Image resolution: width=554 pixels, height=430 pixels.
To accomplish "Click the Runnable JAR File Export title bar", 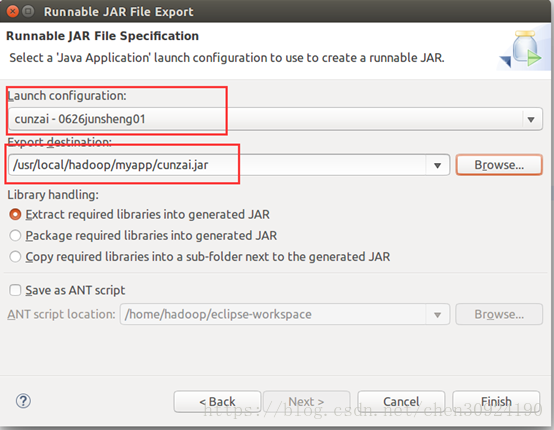I will click(277, 11).
